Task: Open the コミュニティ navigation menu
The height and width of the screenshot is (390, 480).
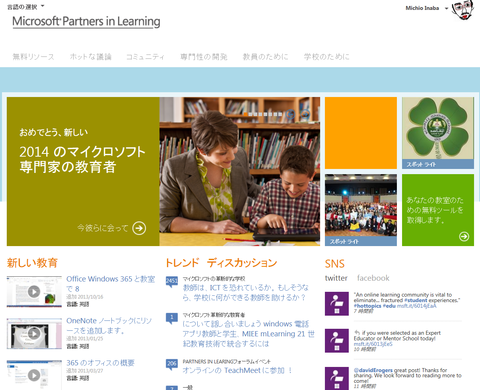Action: 145,57
